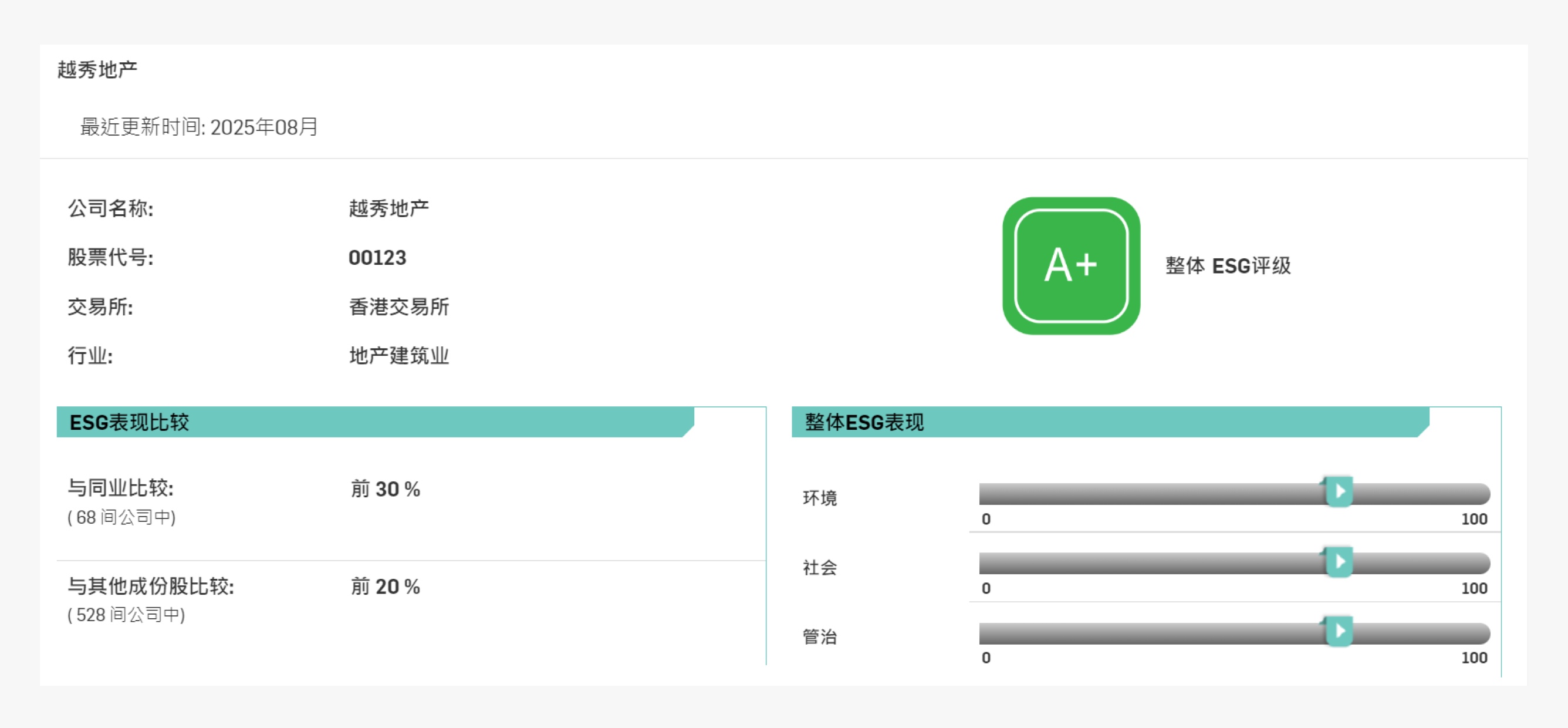Click the 与其他成份股比较 label
The image size is (1568, 728).
pos(150,586)
